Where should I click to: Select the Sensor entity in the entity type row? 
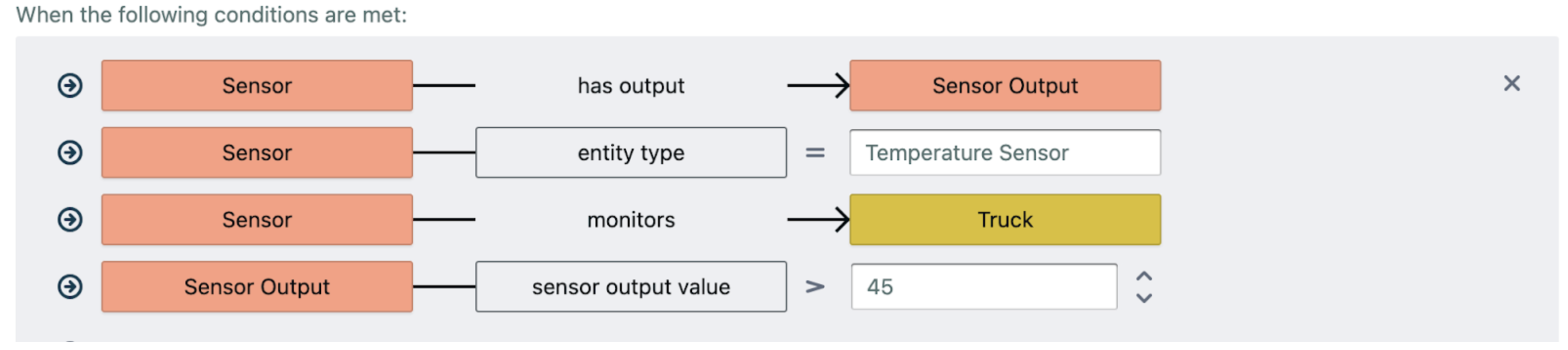coord(257,153)
